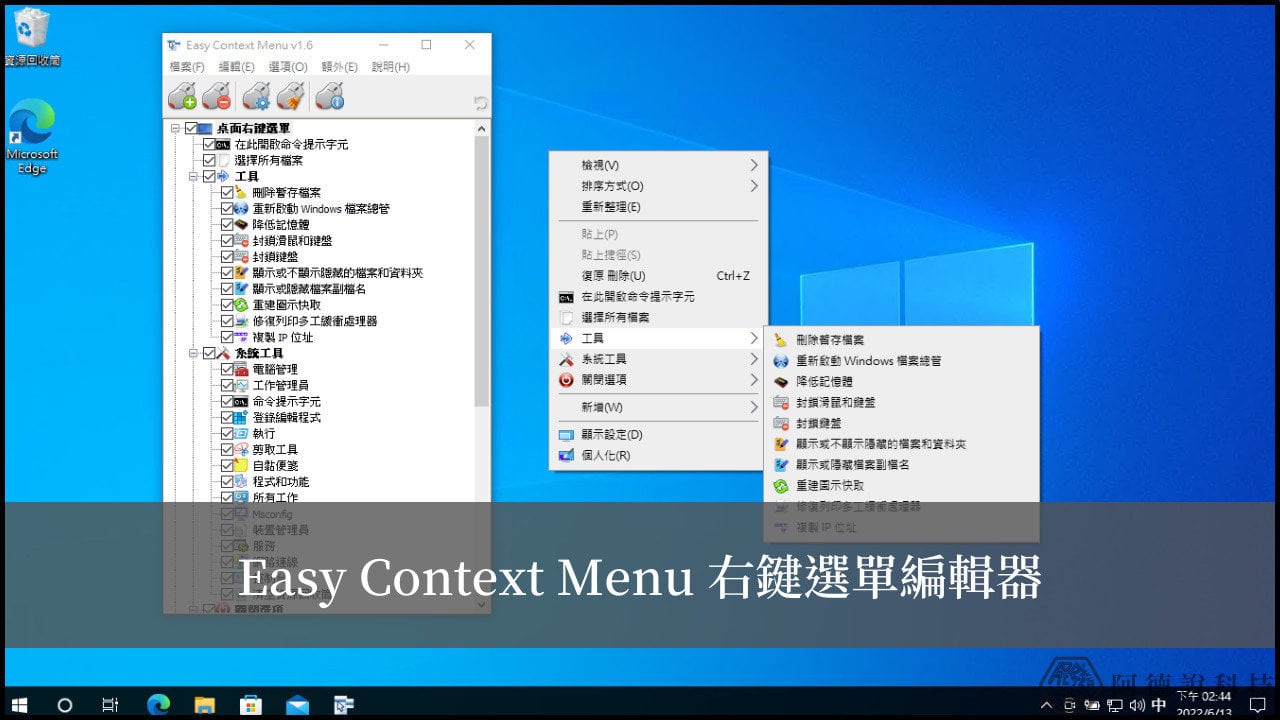1280x720 pixels.
Task: Collapse the 系統工具 tree branch
Action: tap(192, 353)
